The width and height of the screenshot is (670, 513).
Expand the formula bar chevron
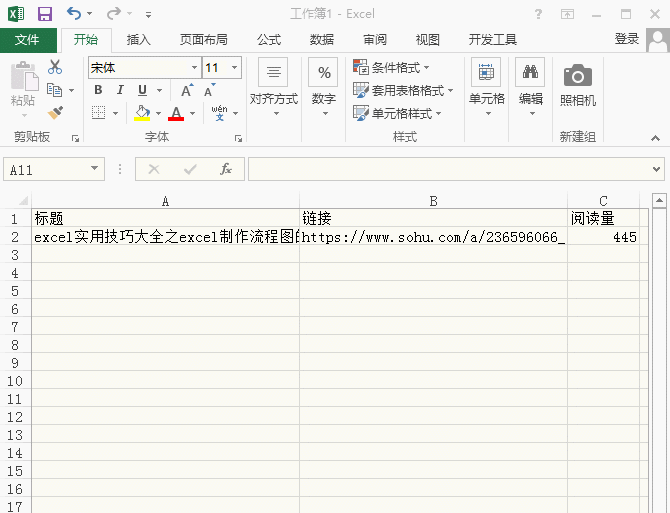[x=656, y=170]
